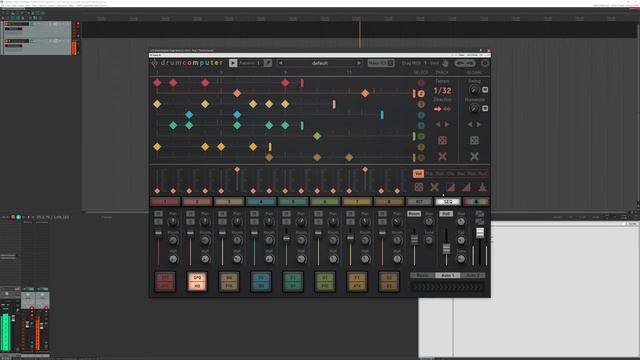640x360 pixels.
Task: Toggle upper mute/solo button on channel 5
Action: point(286,214)
